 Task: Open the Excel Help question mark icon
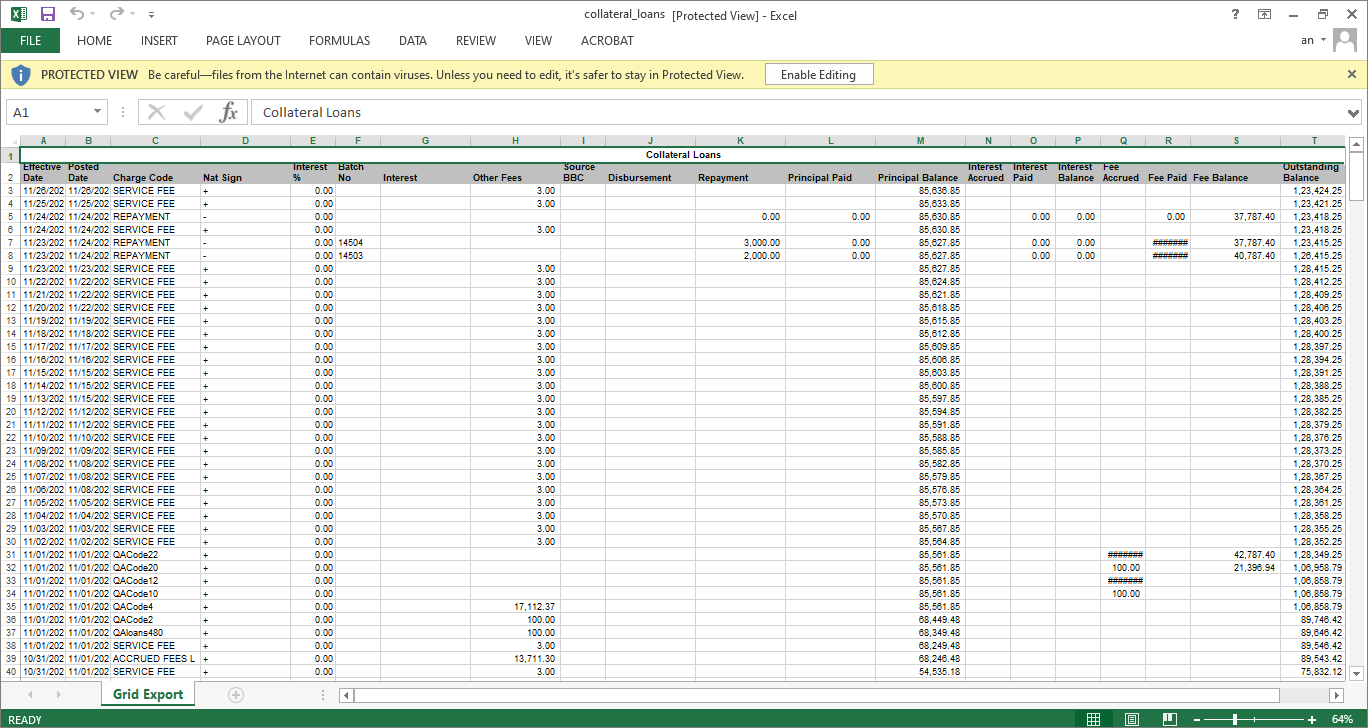pyautogui.click(x=1236, y=14)
